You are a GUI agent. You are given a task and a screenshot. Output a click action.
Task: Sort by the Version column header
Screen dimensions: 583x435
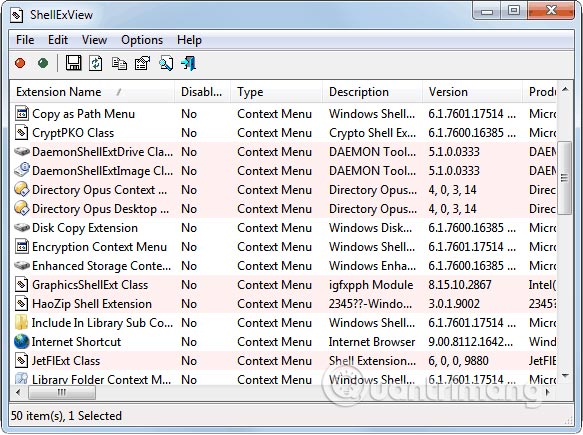[x=472, y=92]
